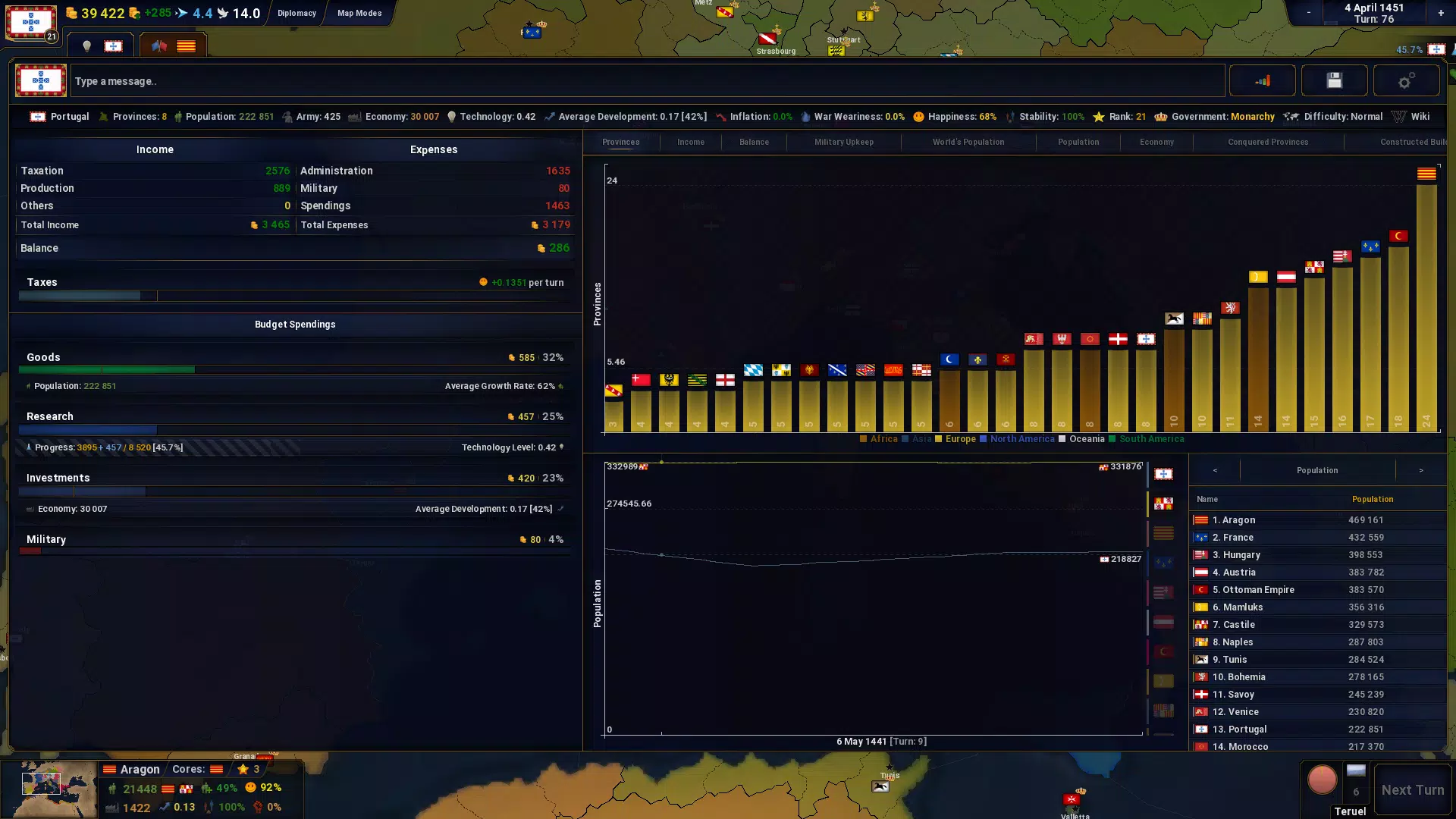This screenshot has width=1456, height=819.
Task: Click the right arrow beside Population header
Action: [x=1421, y=470]
